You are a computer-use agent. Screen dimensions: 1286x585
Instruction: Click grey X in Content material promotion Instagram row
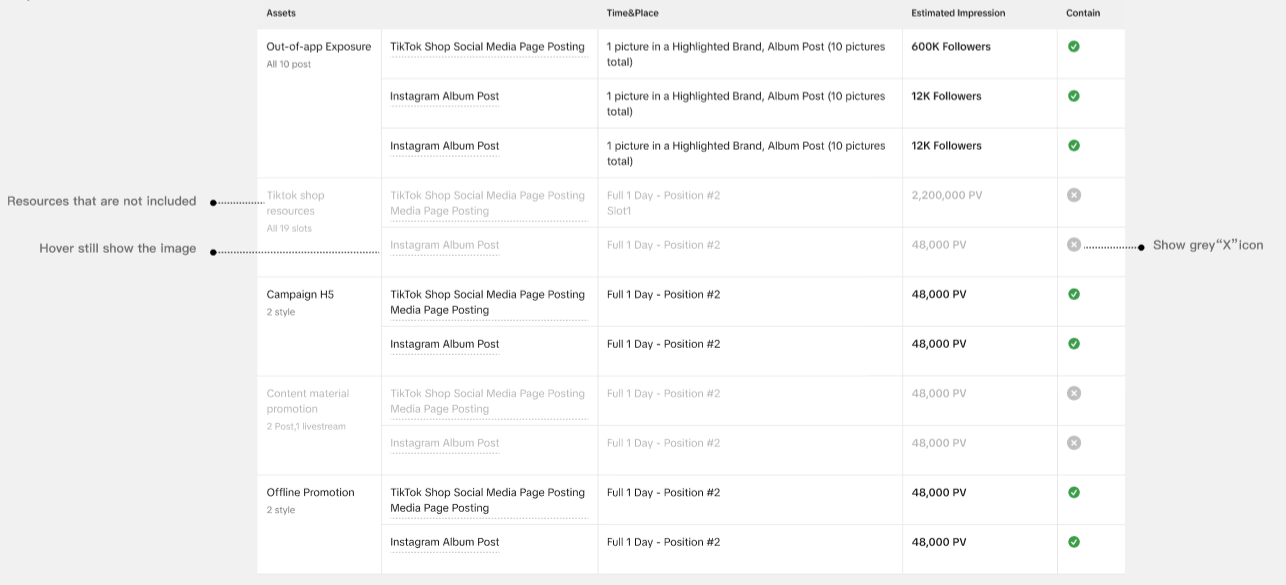(1073, 443)
